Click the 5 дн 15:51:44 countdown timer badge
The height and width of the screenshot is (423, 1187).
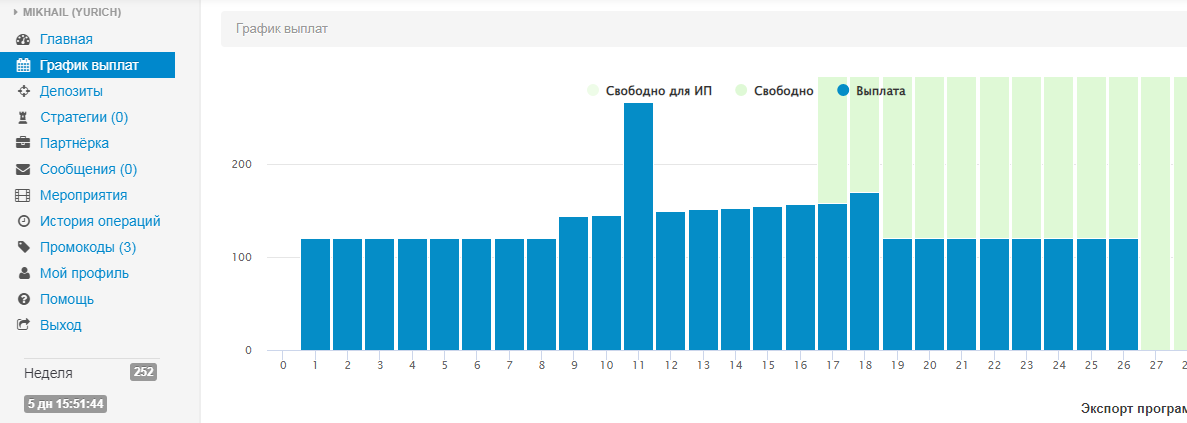click(x=66, y=405)
